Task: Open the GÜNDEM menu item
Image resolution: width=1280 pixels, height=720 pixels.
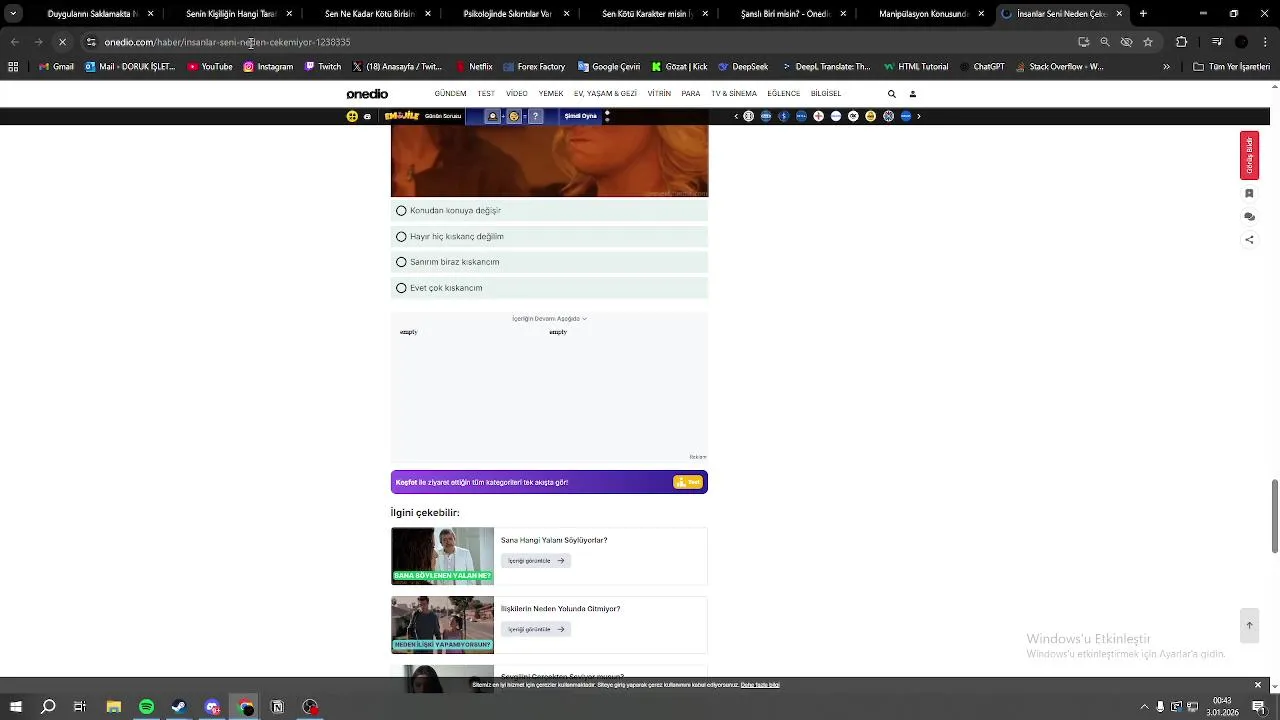Action: (450, 94)
